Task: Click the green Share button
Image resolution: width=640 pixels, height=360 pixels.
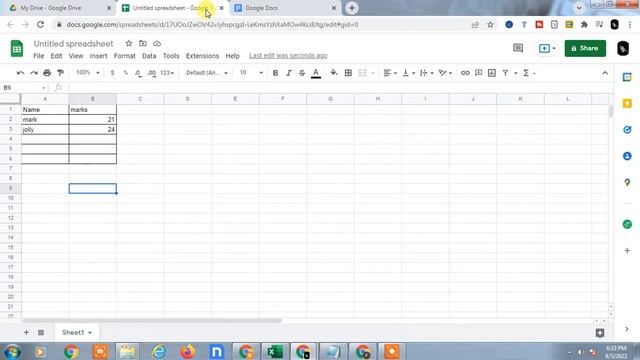Action: pos(585,48)
